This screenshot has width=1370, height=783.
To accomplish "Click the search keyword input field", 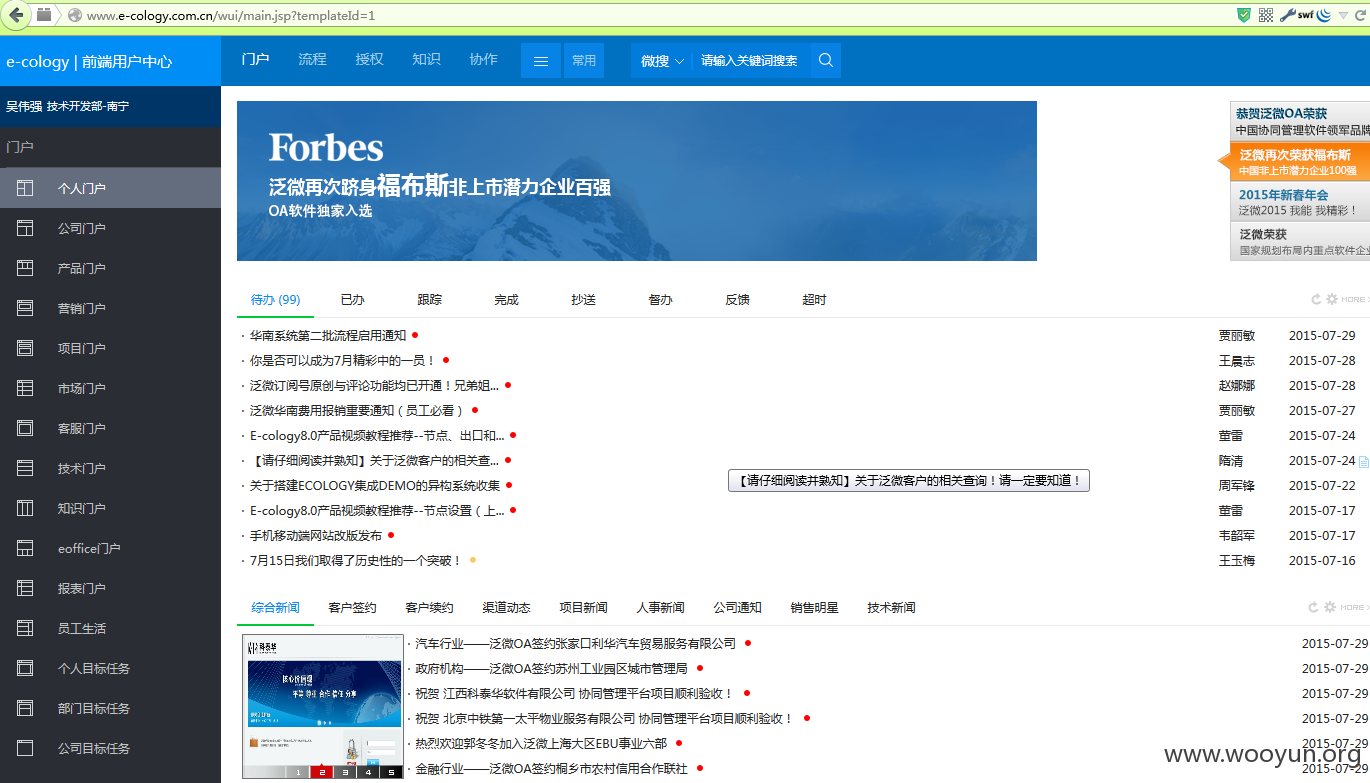I will [x=749, y=60].
